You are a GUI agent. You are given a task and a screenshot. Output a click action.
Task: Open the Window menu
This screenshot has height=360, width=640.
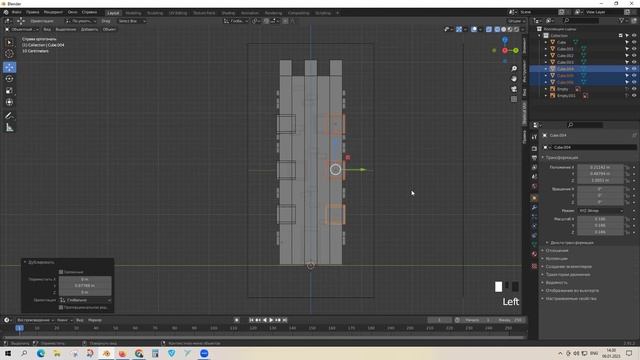click(x=72, y=12)
